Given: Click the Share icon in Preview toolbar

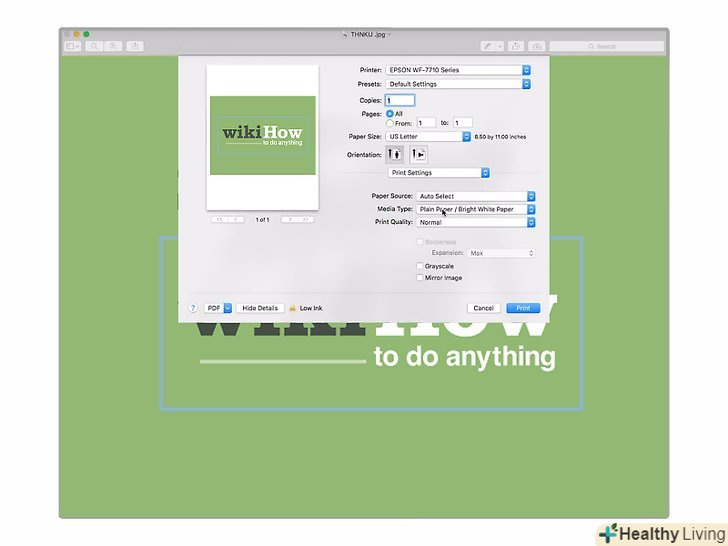Looking at the screenshot, I should [135, 46].
